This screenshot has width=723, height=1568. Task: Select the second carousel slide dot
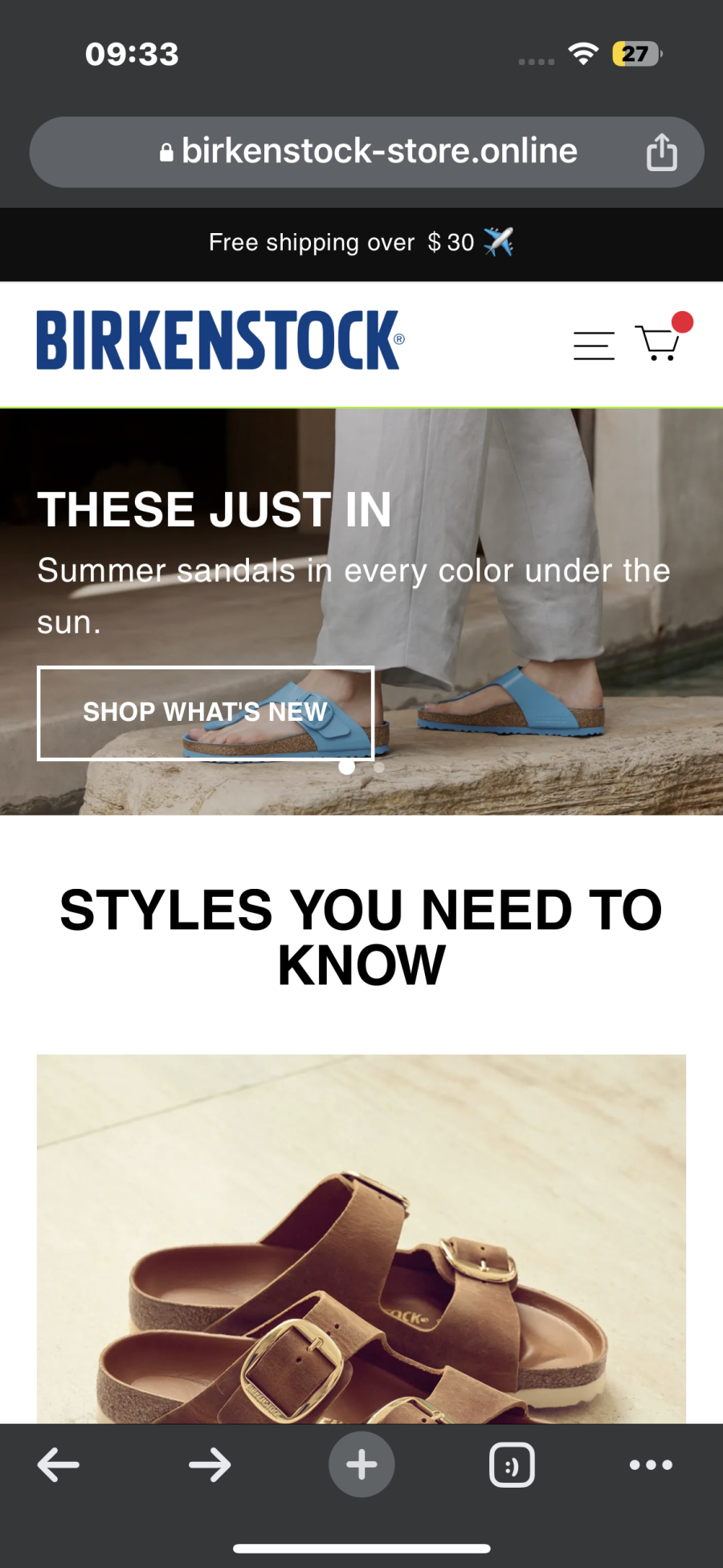click(x=379, y=768)
